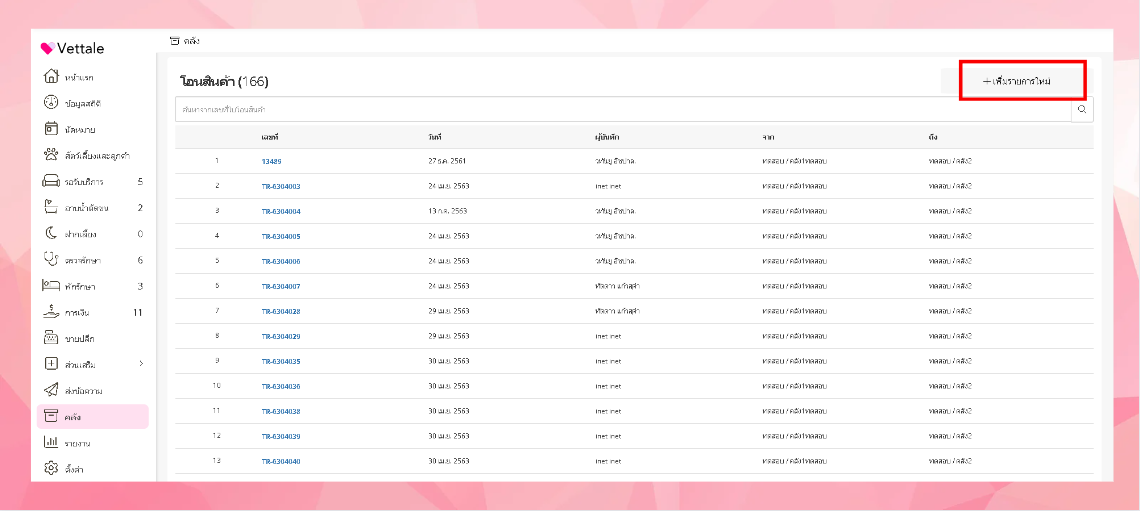Click the เพิ่มรายการใหม่ add new button
Image resolution: width=1140 pixels, height=511 pixels.
tap(1022, 80)
